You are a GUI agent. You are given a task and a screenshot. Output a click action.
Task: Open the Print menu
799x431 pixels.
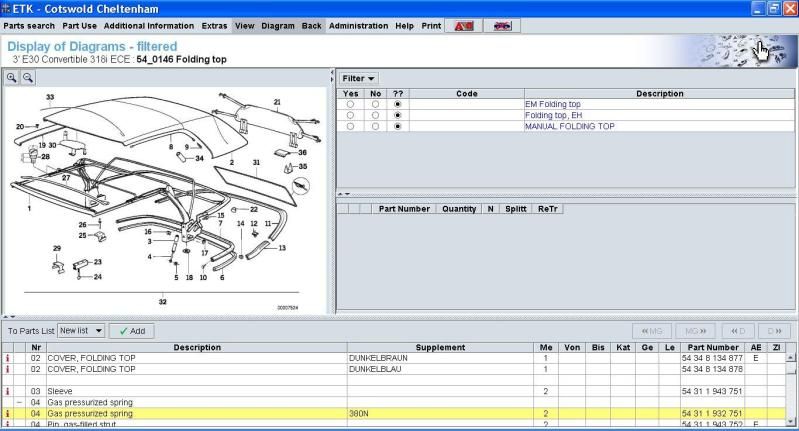point(431,25)
